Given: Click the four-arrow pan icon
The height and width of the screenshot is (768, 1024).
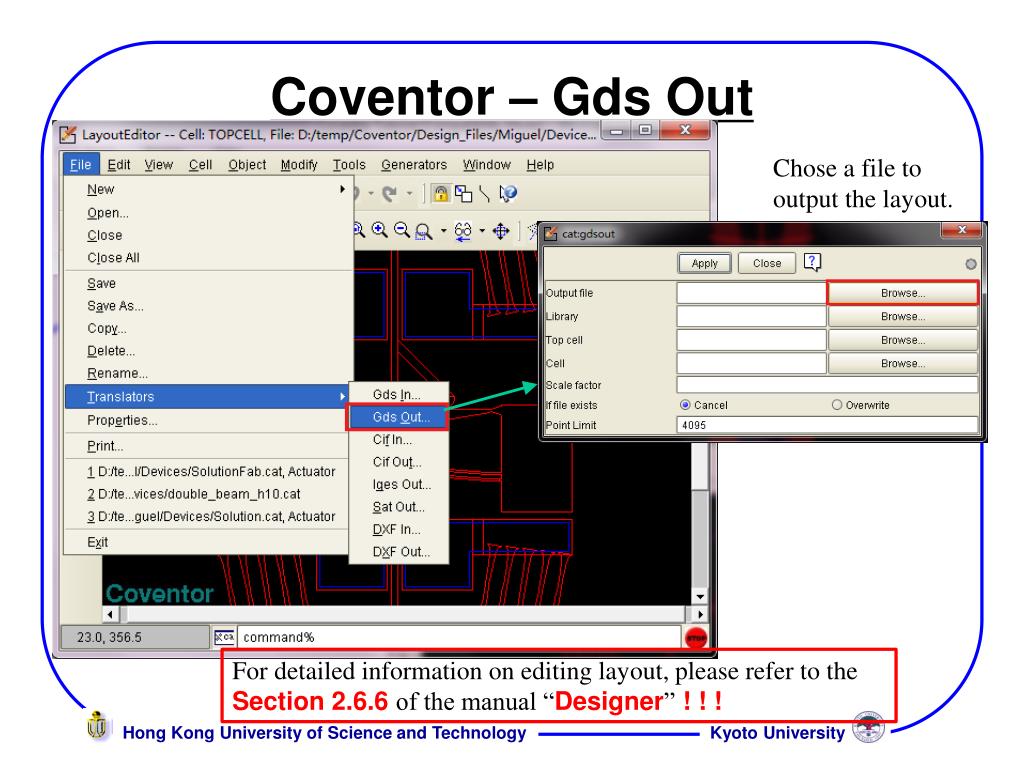Looking at the screenshot, I should click(501, 231).
